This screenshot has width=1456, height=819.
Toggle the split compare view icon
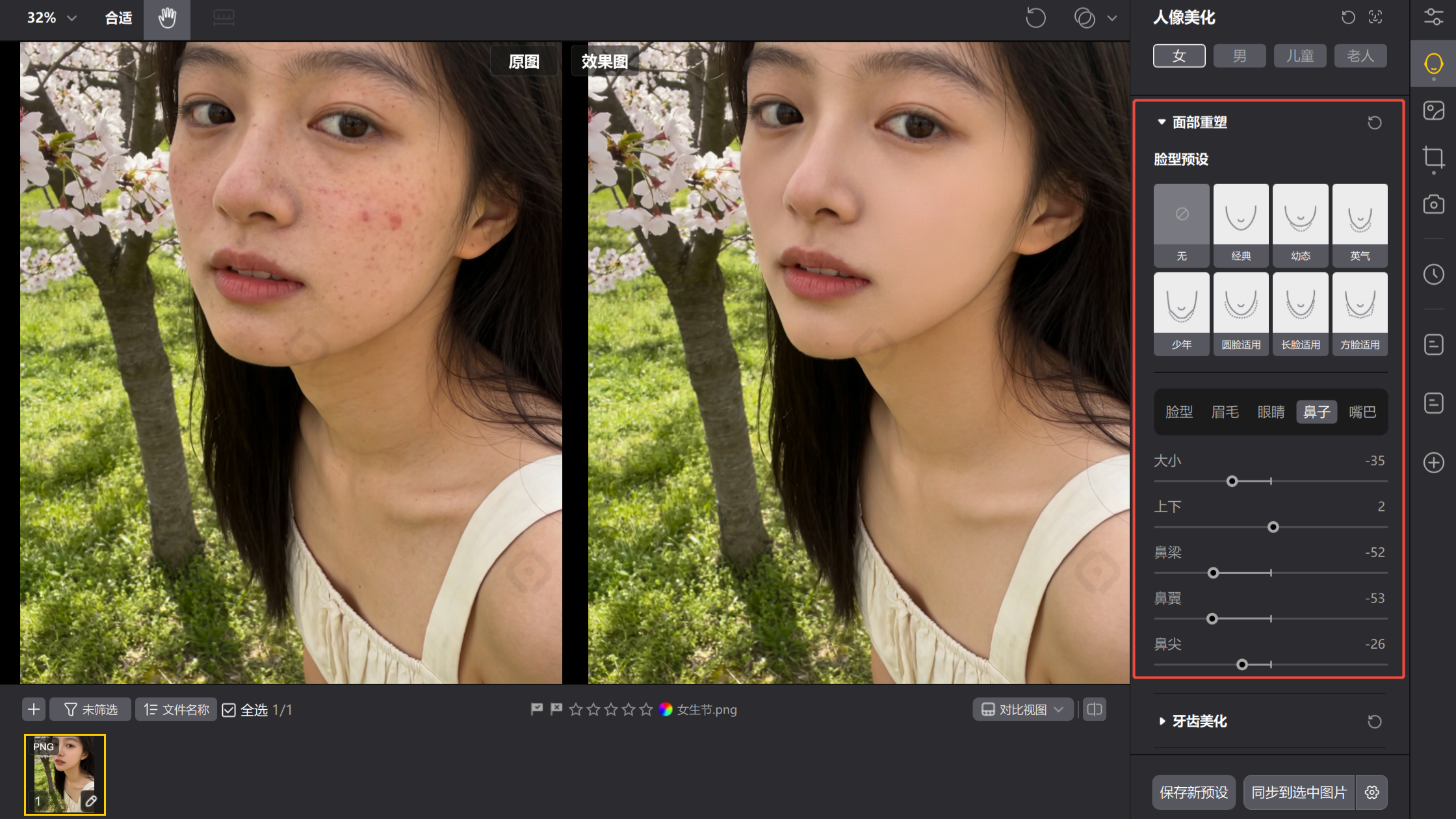pos(1095,709)
